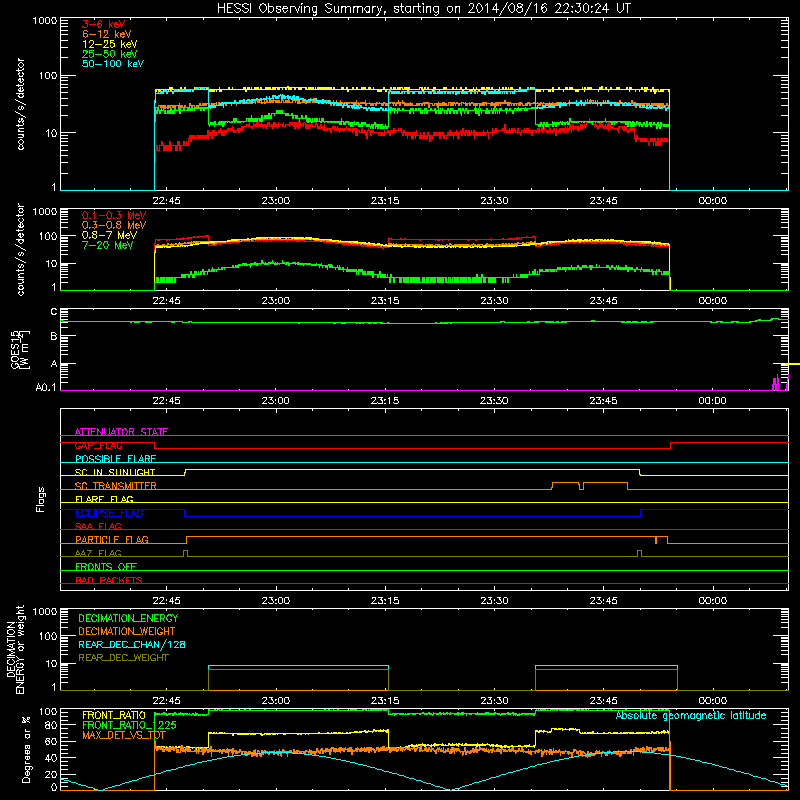Click the SC_TRANSMITTER raised step in Flags
The width and height of the screenshot is (800, 800).
[x=589, y=485]
